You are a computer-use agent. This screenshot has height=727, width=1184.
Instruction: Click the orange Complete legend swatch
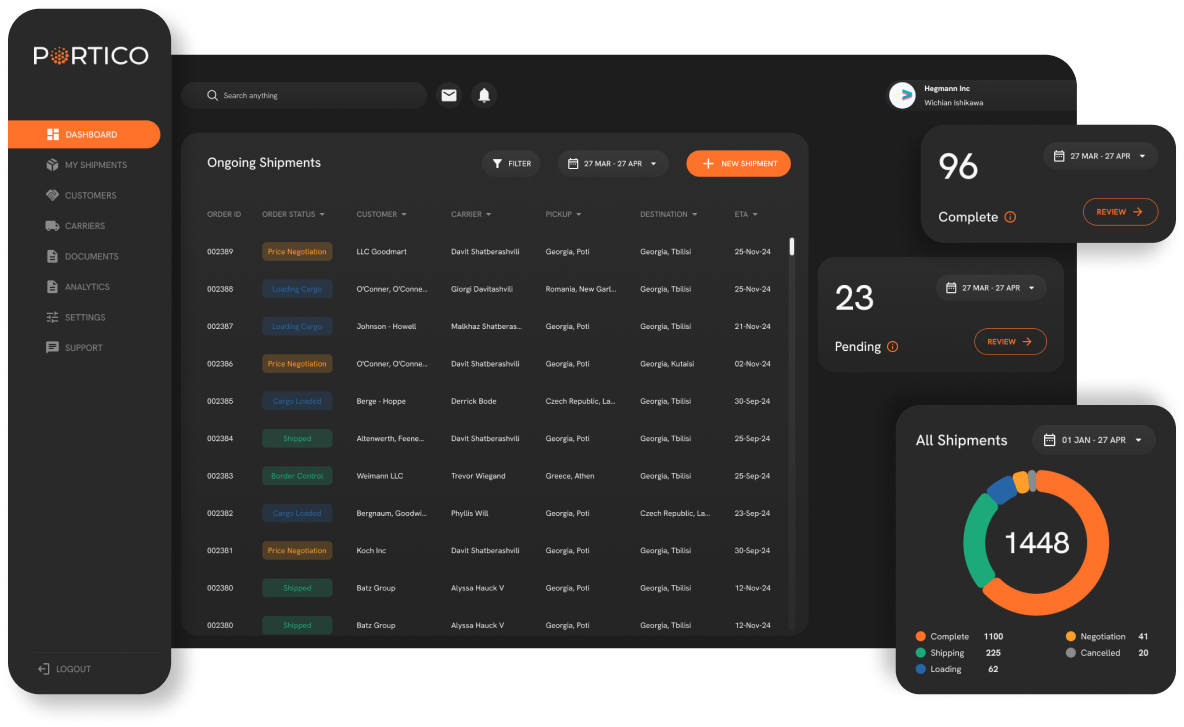920,636
